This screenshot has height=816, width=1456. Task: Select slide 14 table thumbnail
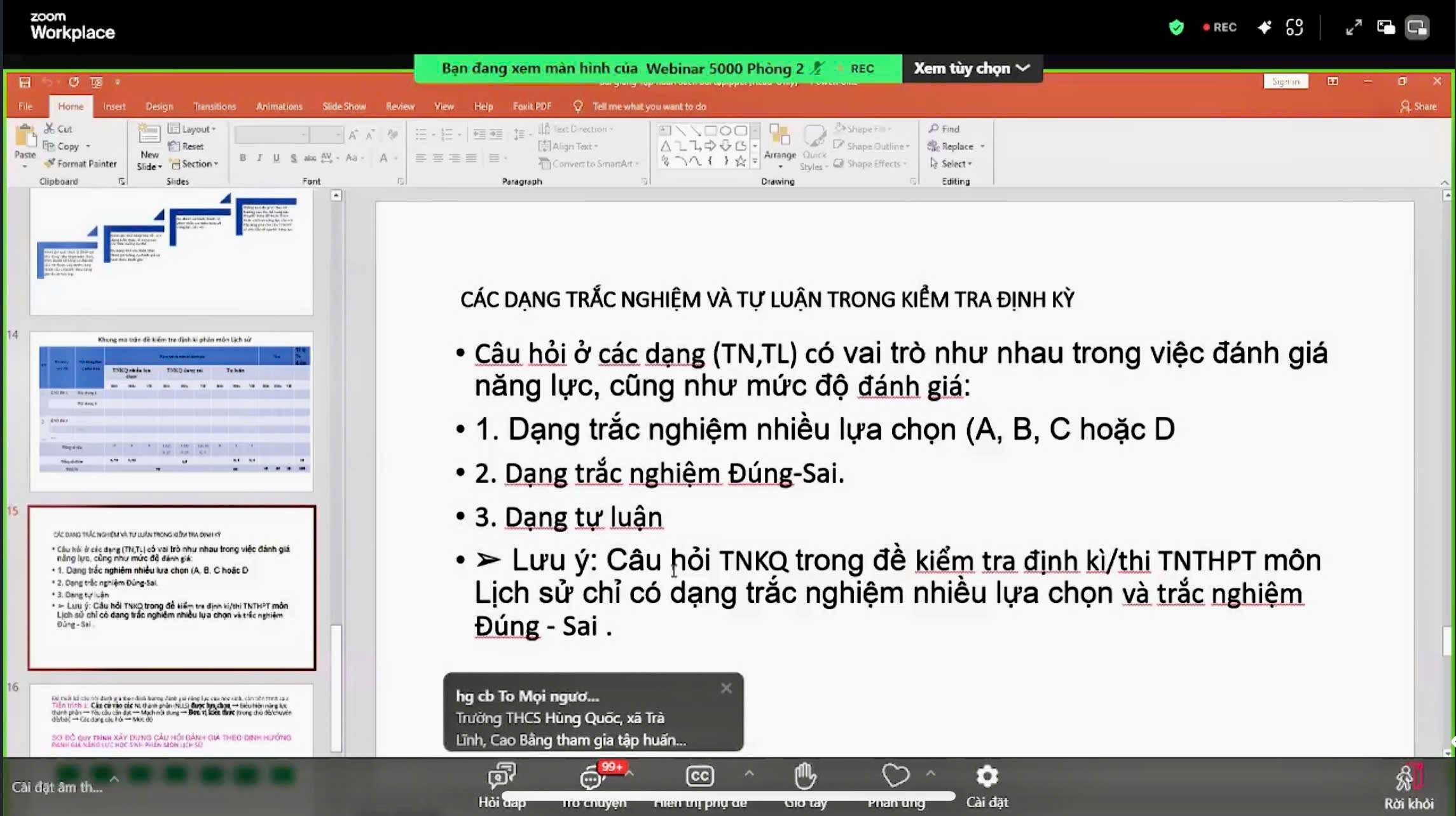[172, 411]
